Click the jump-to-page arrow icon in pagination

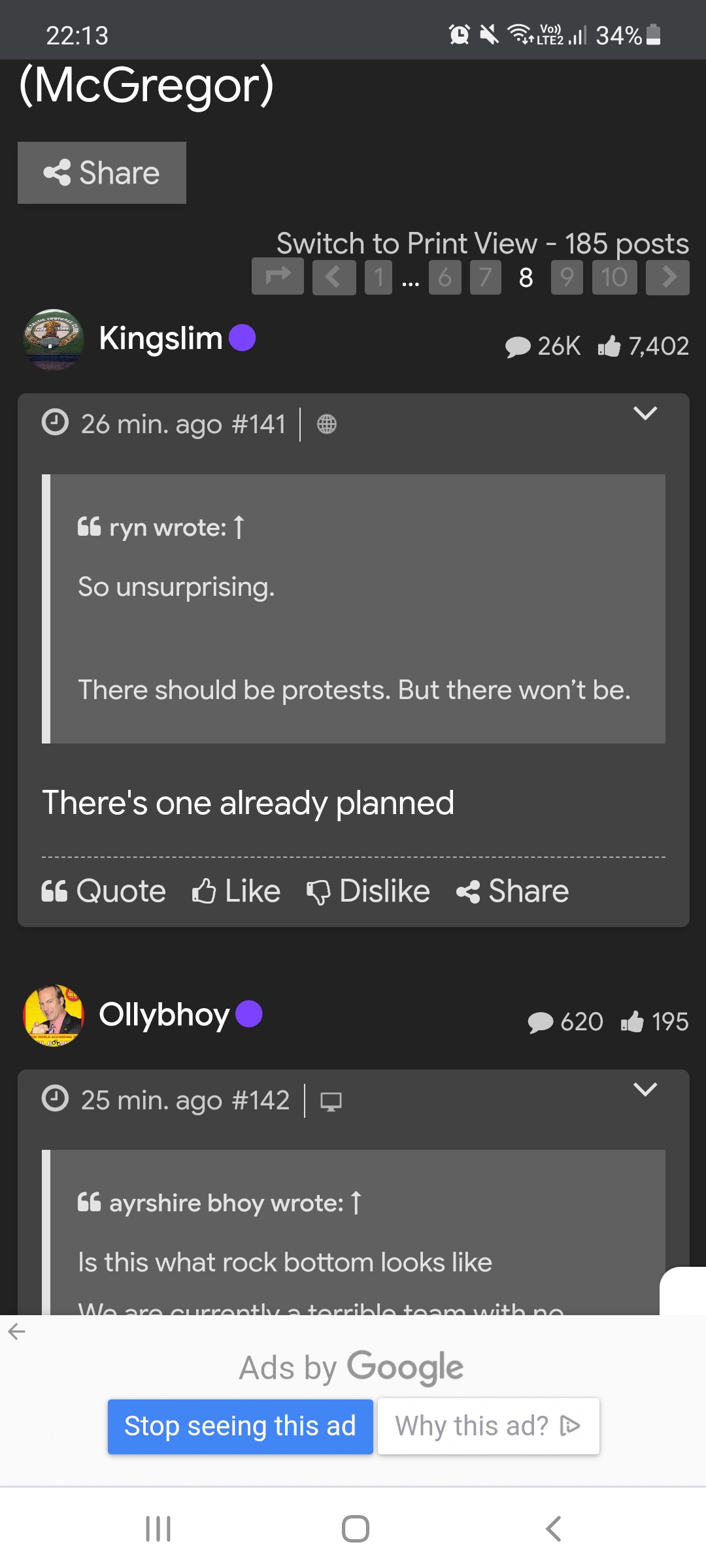click(278, 277)
